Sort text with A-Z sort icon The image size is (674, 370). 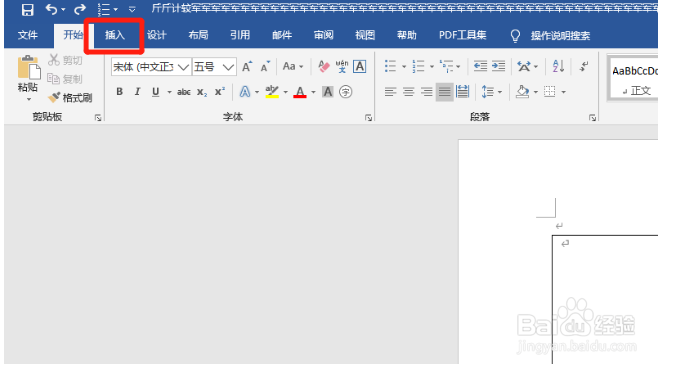tap(558, 66)
